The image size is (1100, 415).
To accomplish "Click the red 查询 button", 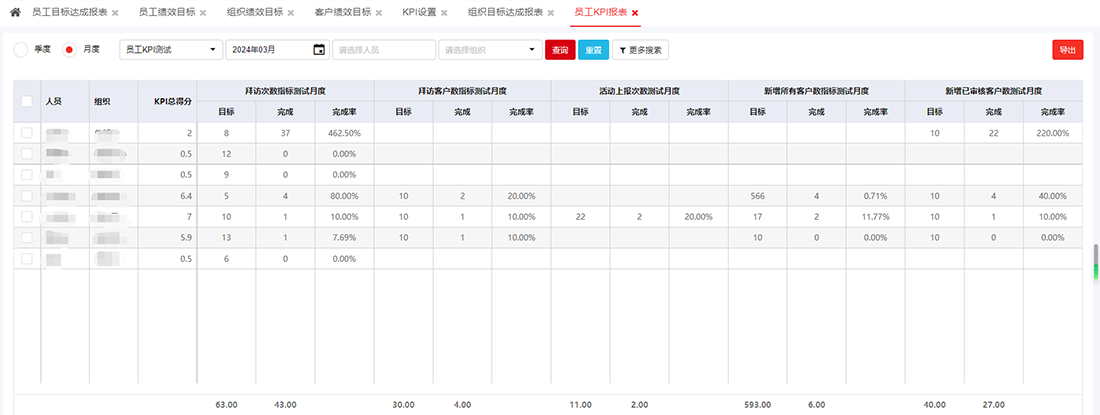I will tap(559, 49).
